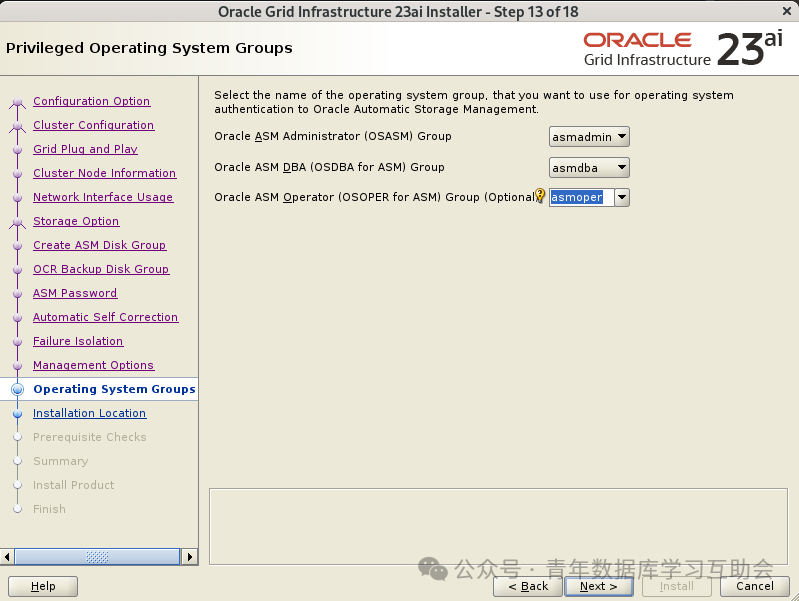The height and width of the screenshot is (601, 799).
Task: Go to Network Interface Usage step
Action: pyautogui.click(x=103, y=197)
